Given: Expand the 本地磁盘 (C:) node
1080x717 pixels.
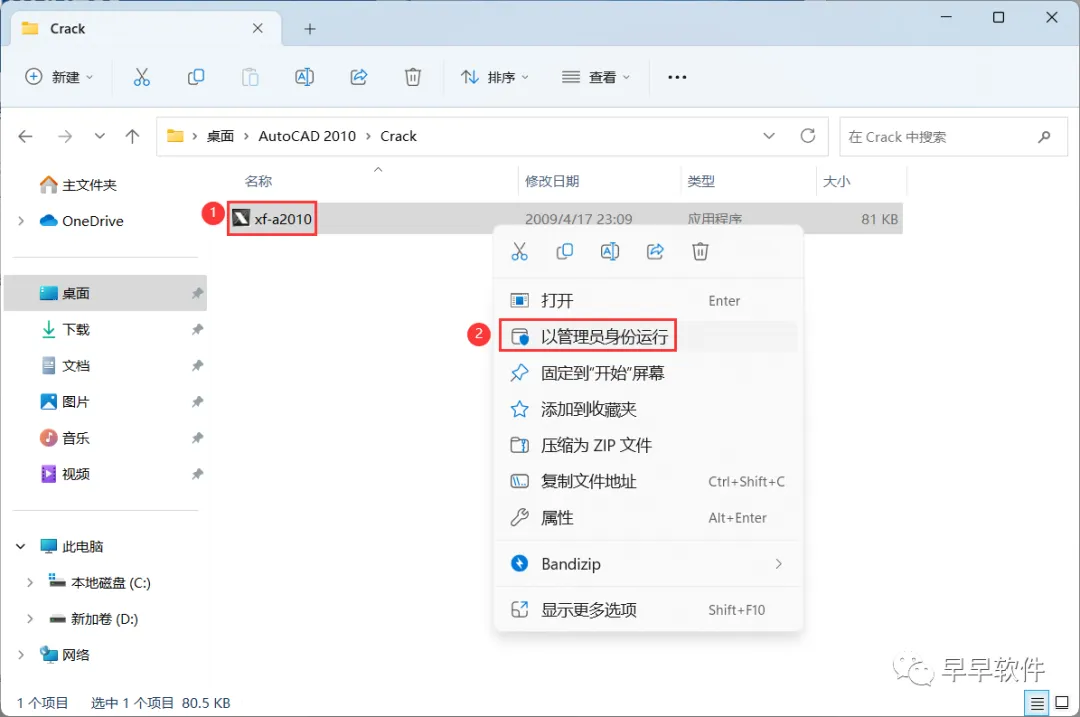Looking at the screenshot, I should (x=30, y=583).
